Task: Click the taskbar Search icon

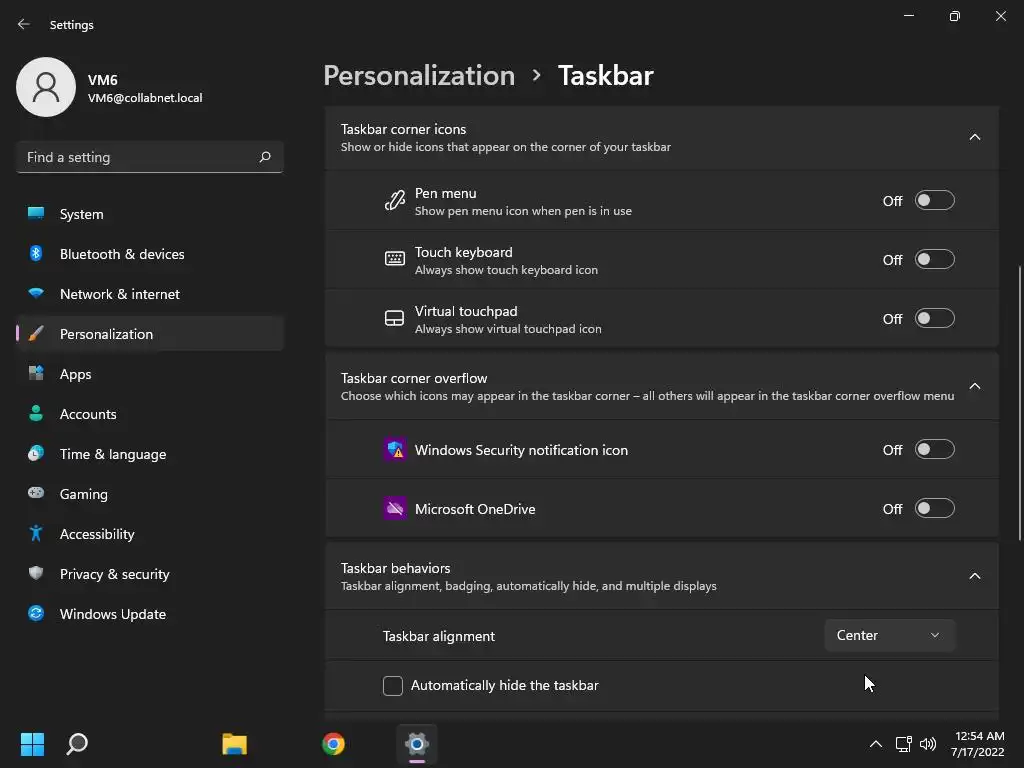Action: (77, 744)
